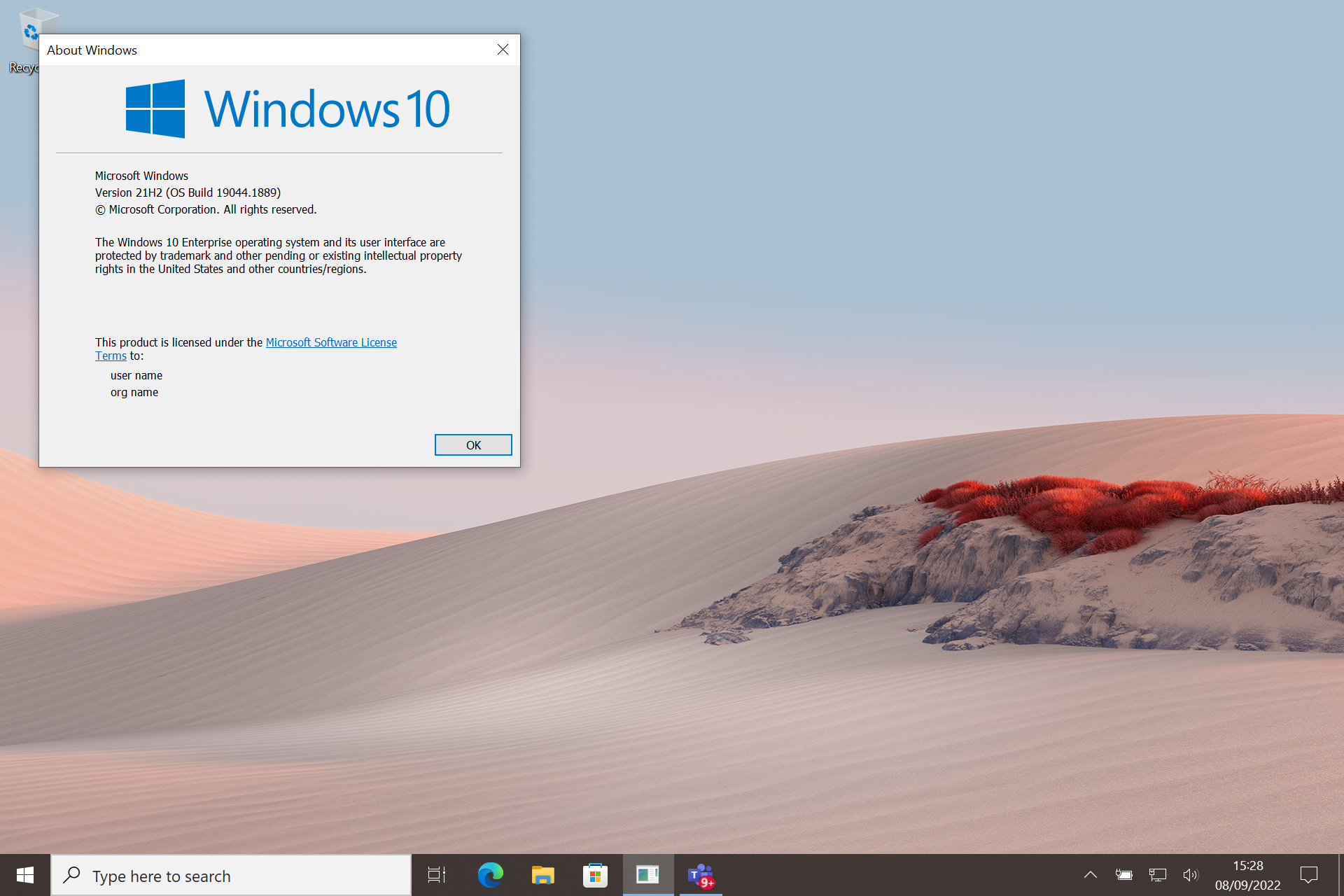Open the Action Center

[x=1310, y=874]
